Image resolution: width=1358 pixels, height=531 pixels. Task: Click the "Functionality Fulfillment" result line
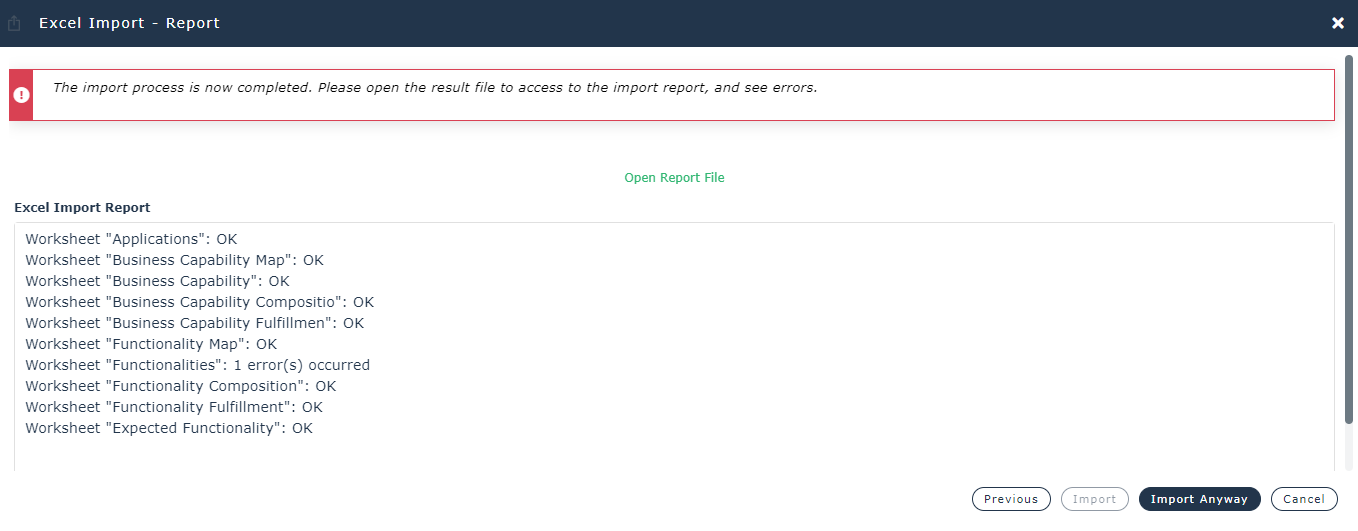click(x=174, y=407)
